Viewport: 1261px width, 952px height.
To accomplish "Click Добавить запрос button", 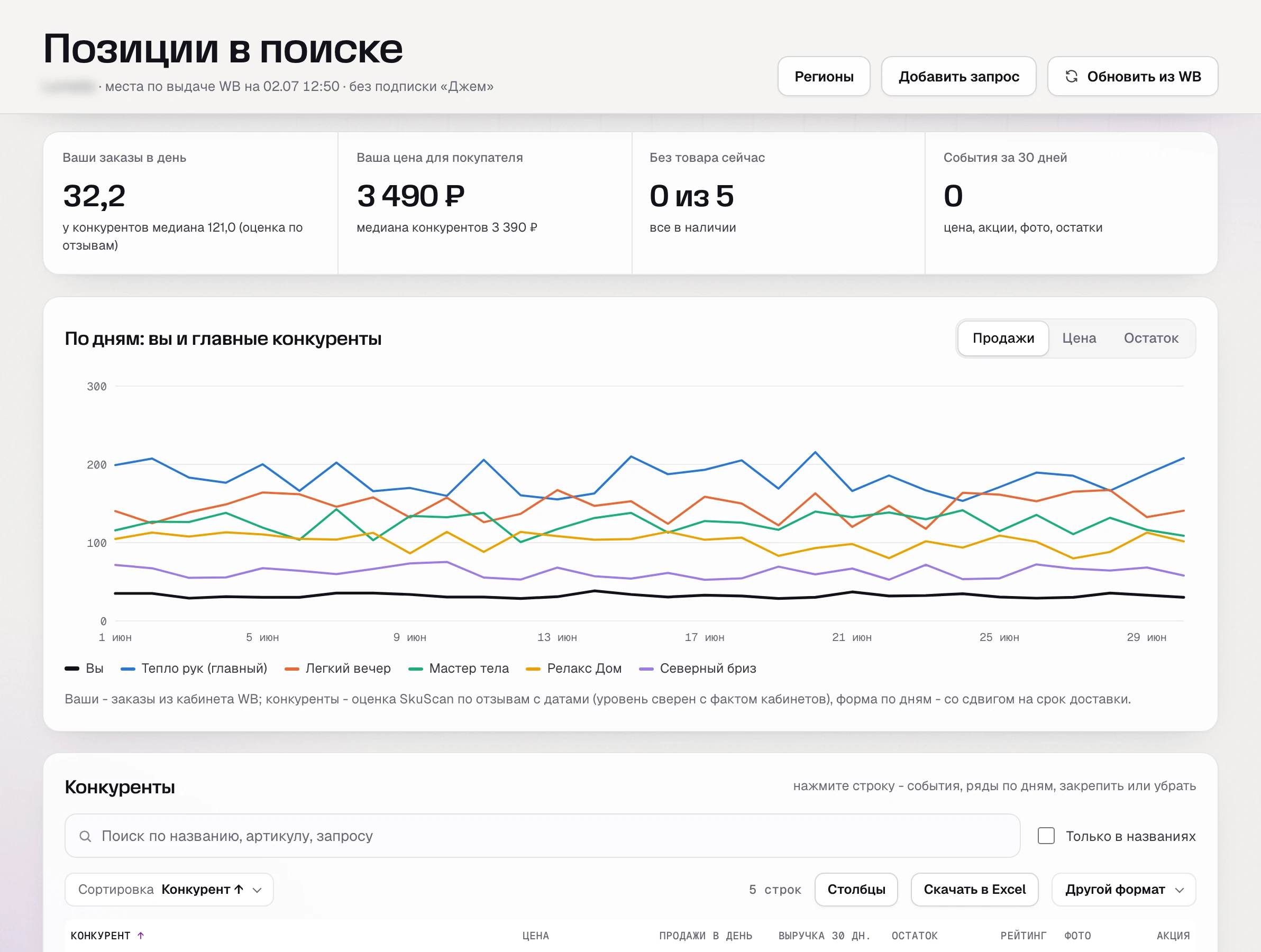I will (x=959, y=76).
